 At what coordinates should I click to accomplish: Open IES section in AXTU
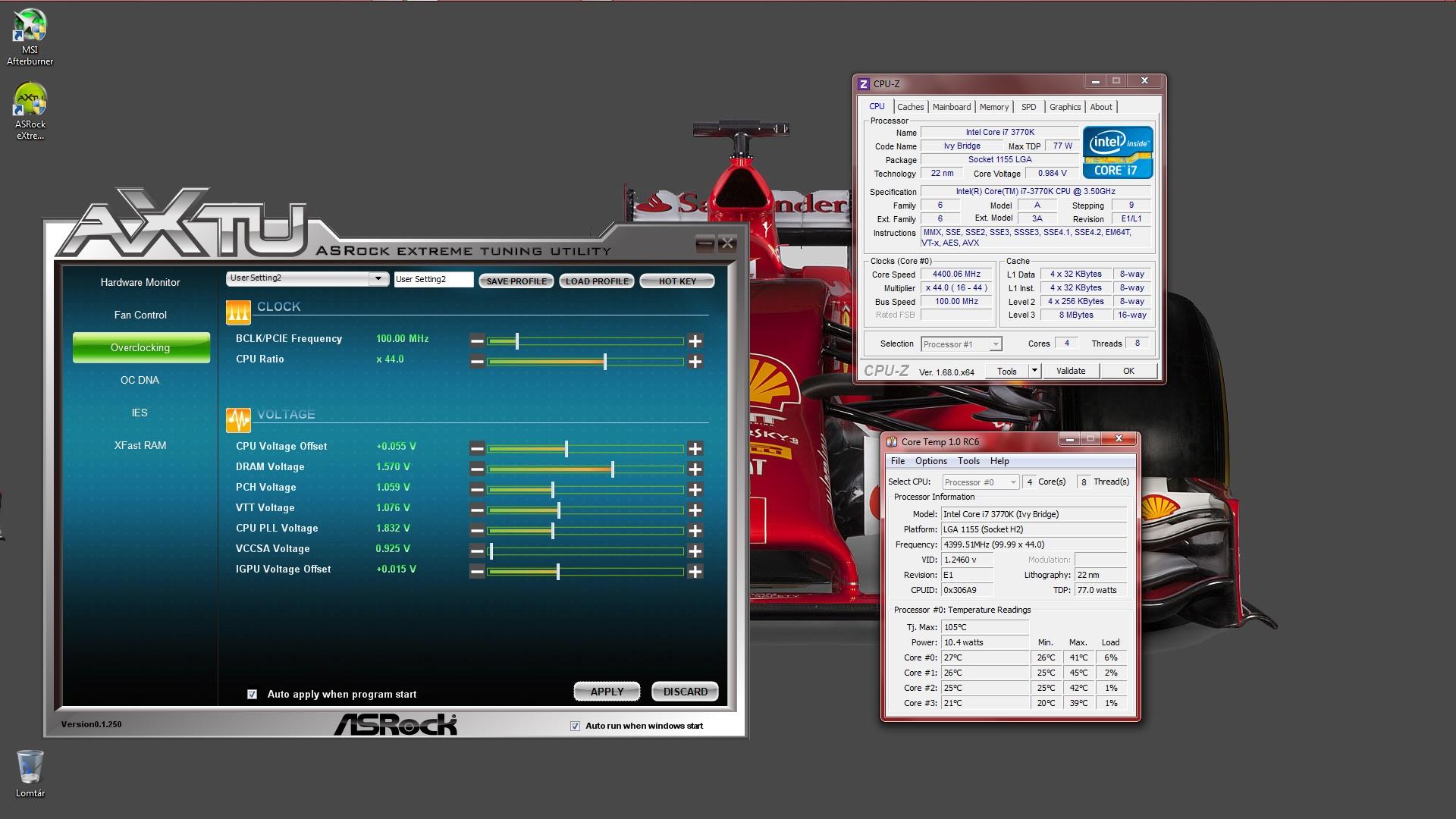(140, 413)
